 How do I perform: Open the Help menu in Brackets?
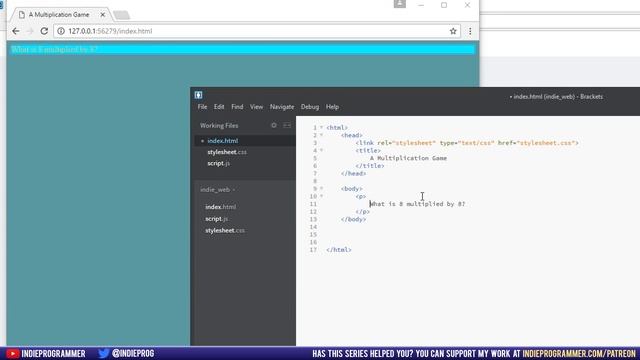pos(332,107)
